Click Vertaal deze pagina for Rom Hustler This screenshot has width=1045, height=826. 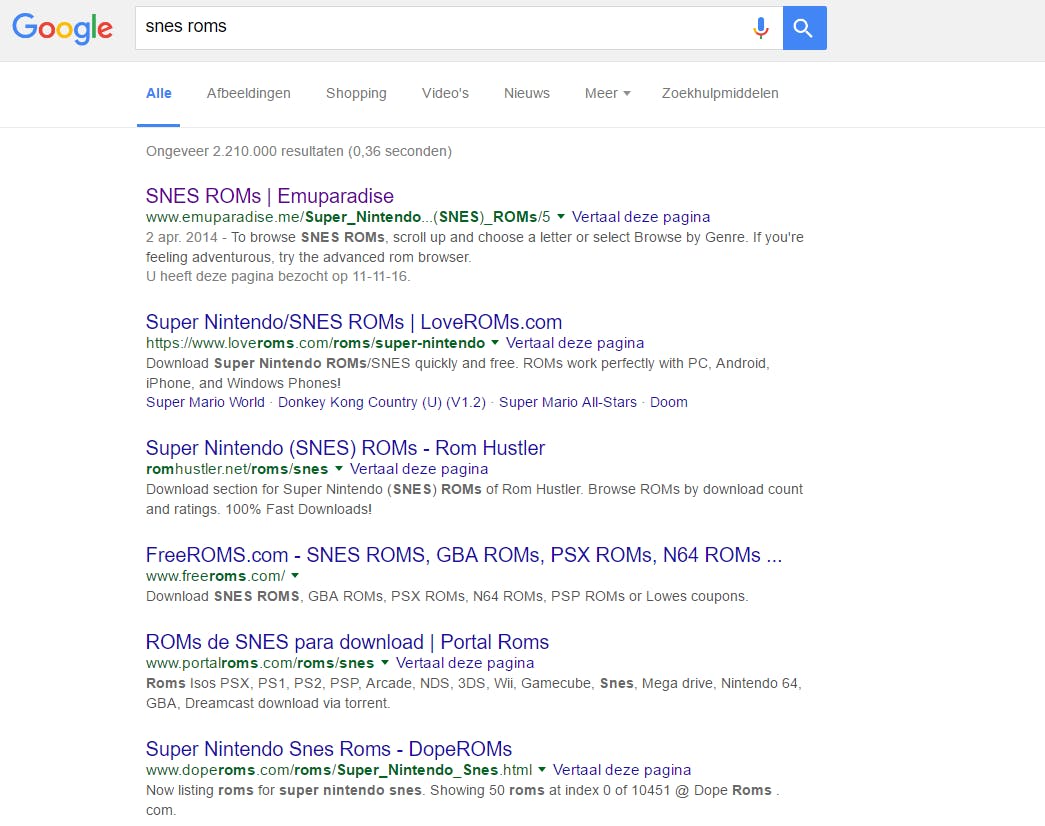pos(419,469)
